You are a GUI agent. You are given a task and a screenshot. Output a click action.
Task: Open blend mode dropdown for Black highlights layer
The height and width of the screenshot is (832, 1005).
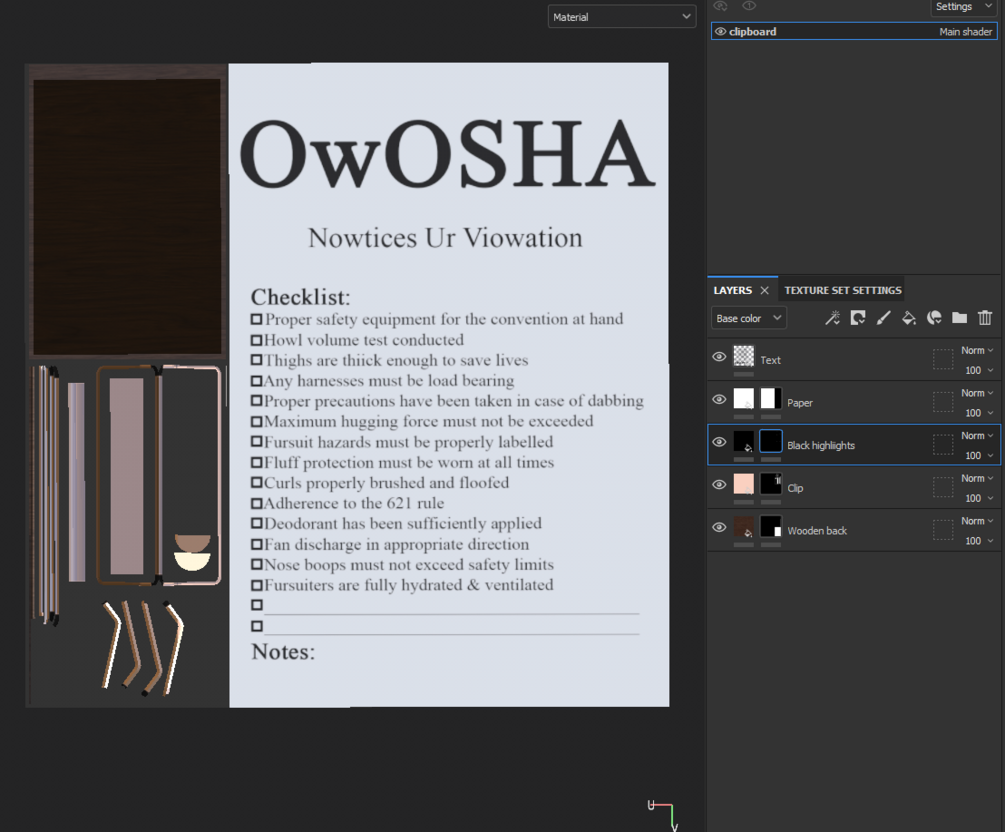point(977,435)
